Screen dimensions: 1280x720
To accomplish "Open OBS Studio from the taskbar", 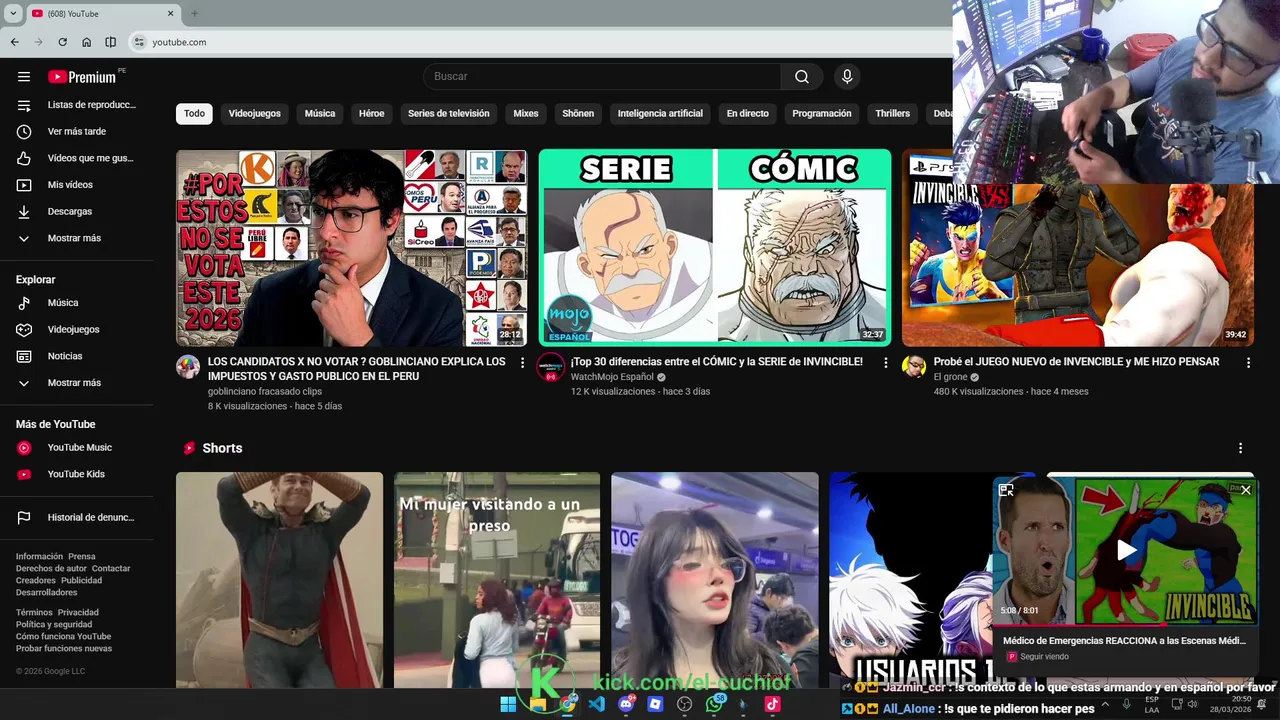I will pyautogui.click(x=685, y=704).
